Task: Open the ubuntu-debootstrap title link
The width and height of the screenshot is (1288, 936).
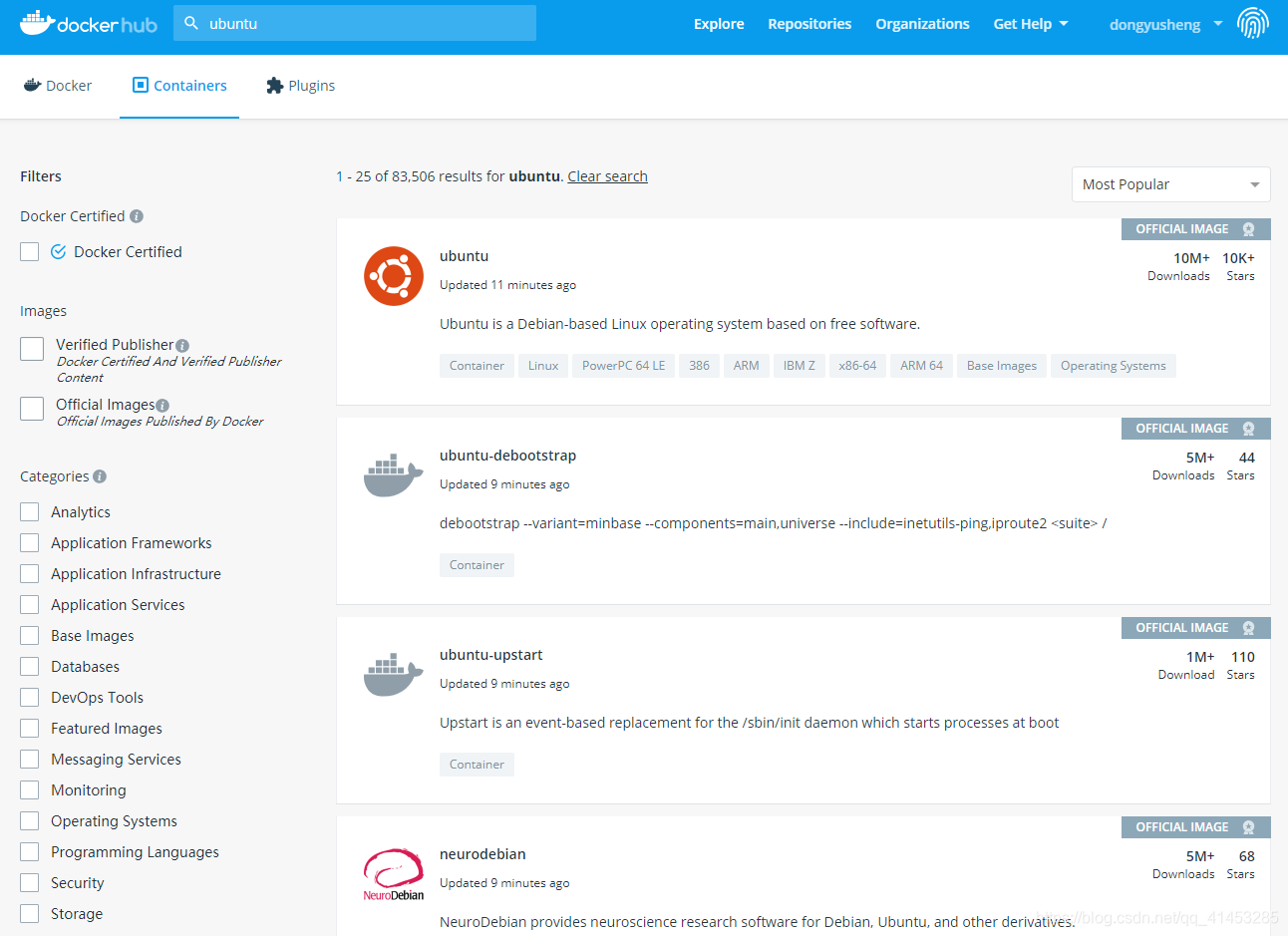Action: click(507, 456)
